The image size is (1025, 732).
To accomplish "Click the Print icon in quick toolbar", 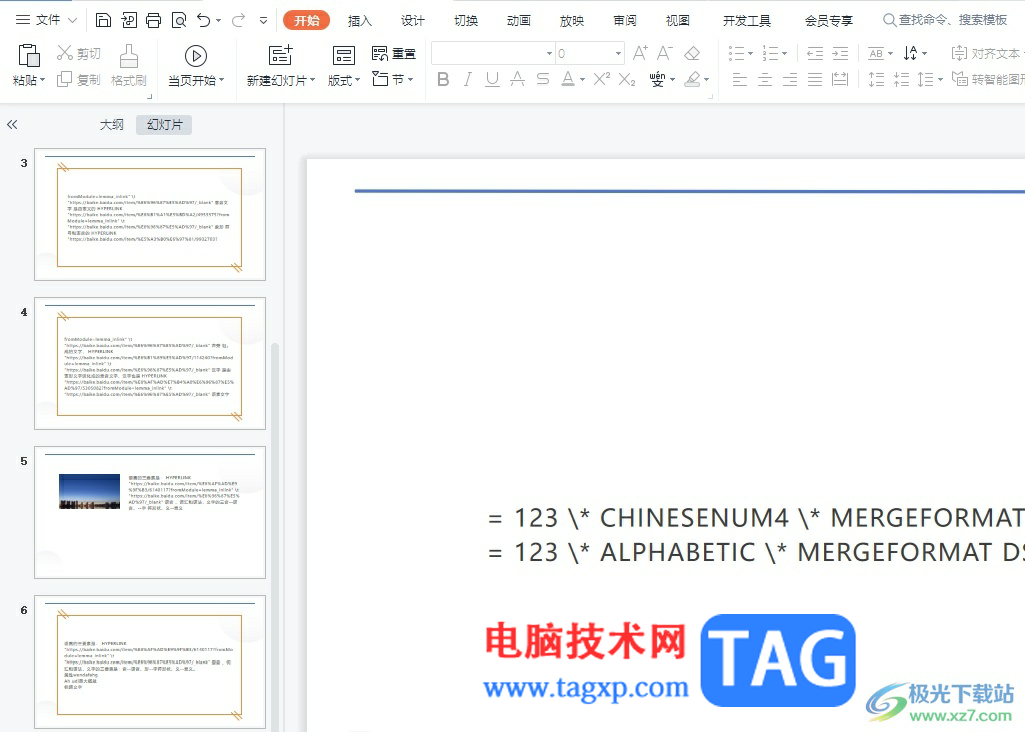I will pyautogui.click(x=154, y=20).
